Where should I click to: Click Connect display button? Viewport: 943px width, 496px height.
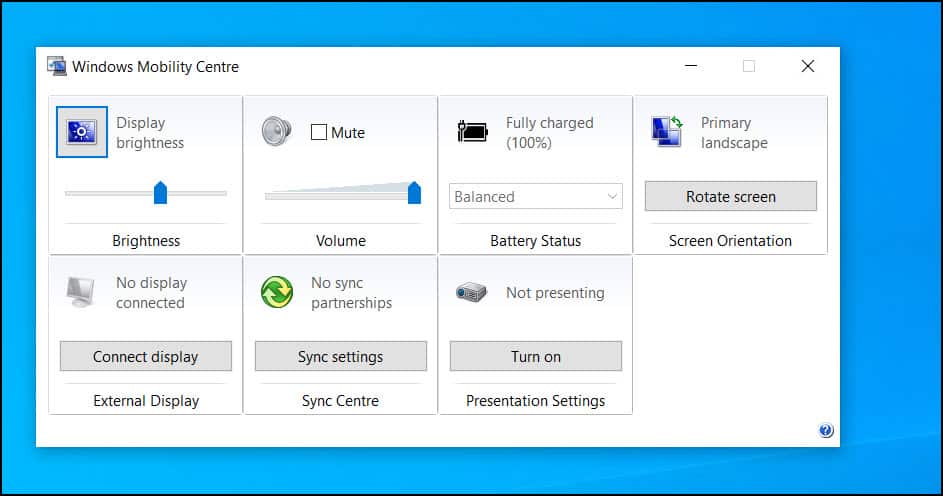[146, 357]
